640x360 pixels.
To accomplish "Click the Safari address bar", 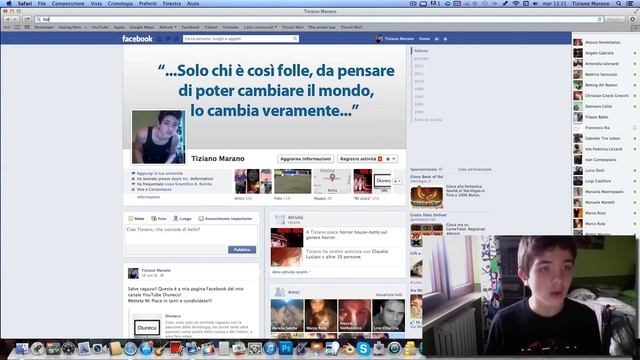I will tap(320, 19).
